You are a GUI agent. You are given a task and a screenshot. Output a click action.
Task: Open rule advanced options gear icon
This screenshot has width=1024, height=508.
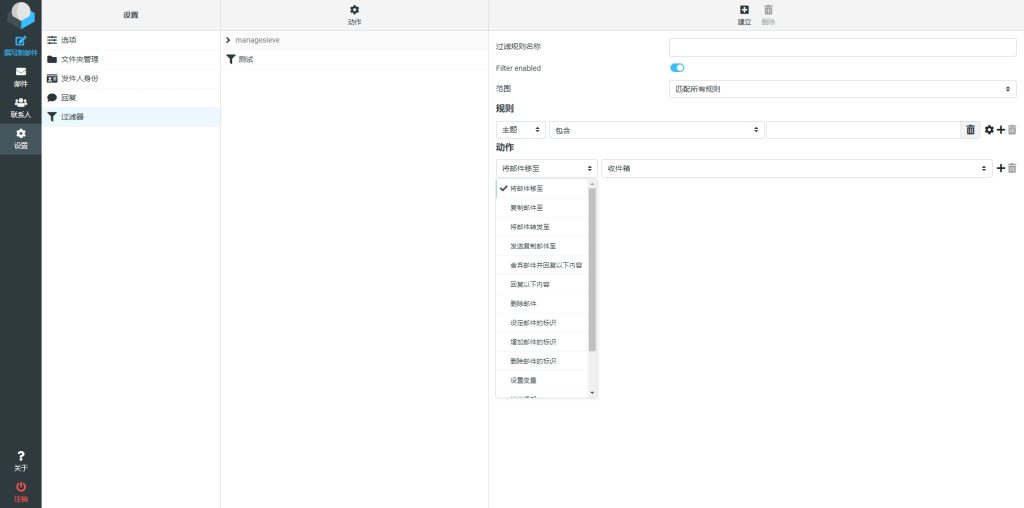[989, 130]
